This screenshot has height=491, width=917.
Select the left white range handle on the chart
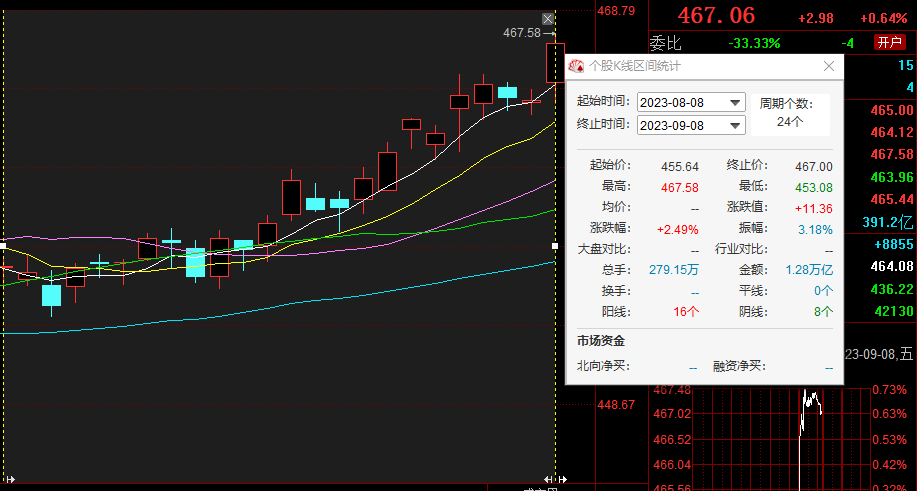click(x=3, y=246)
